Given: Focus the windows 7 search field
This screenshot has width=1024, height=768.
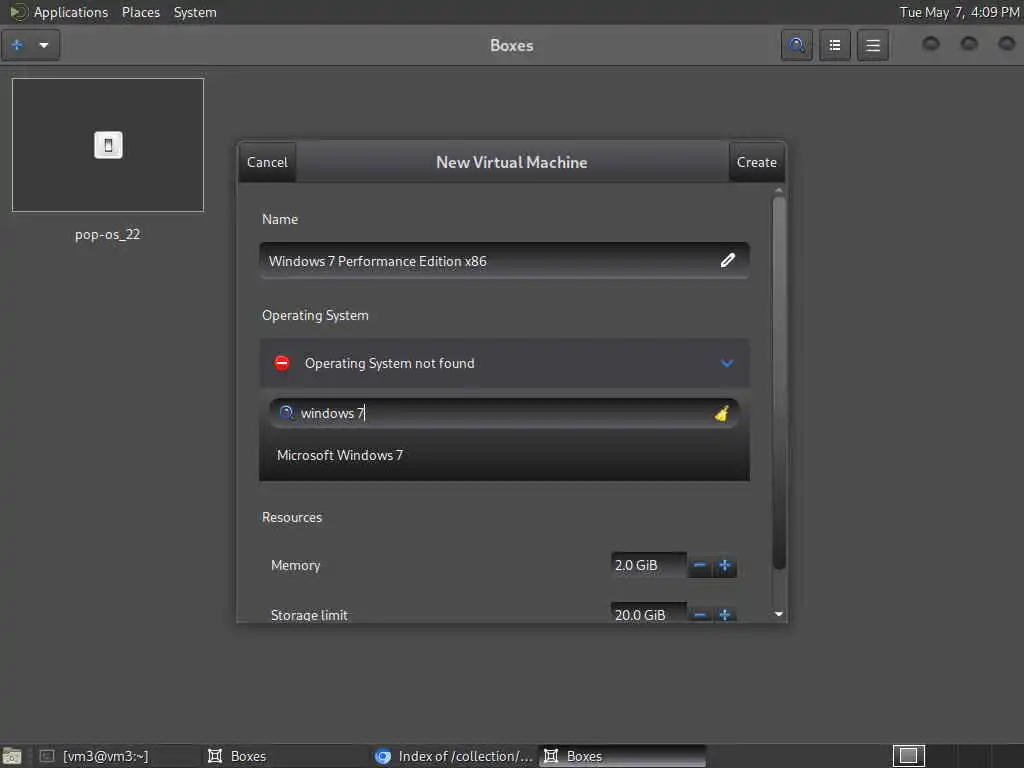Looking at the screenshot, I should [504, 413].
